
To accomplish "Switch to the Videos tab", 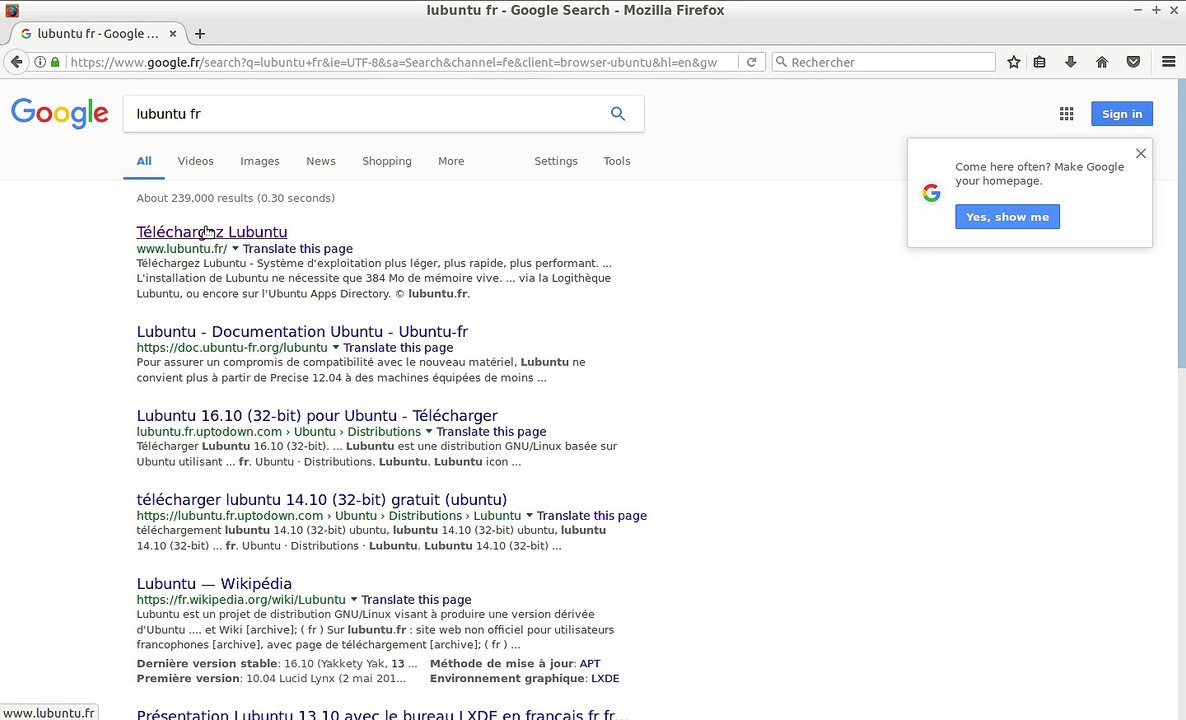I will pos(196,161).
